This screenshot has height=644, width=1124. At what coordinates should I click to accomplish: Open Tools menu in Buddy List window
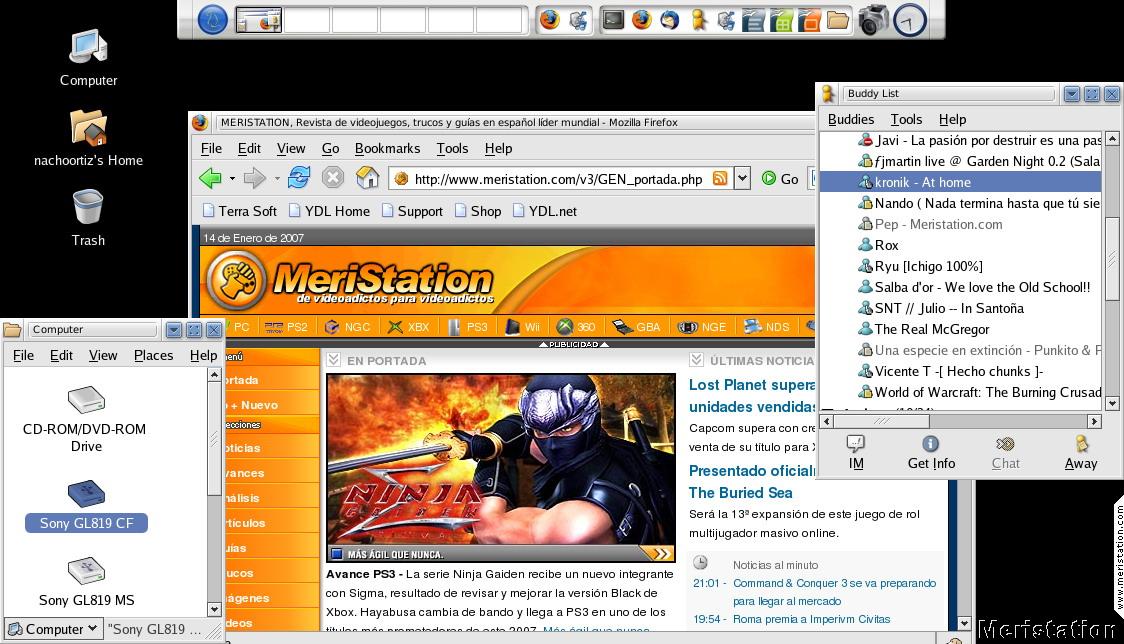coord(906,120)
